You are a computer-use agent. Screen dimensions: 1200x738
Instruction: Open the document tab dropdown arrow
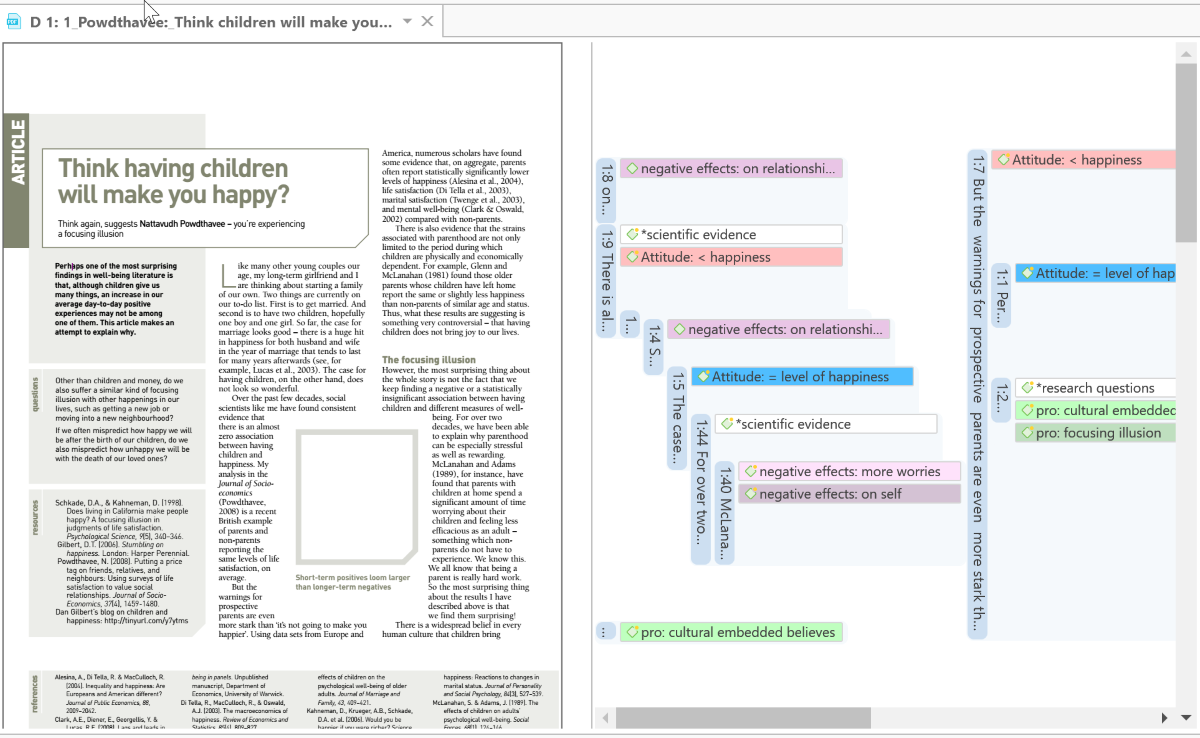[x=408, y=22]
